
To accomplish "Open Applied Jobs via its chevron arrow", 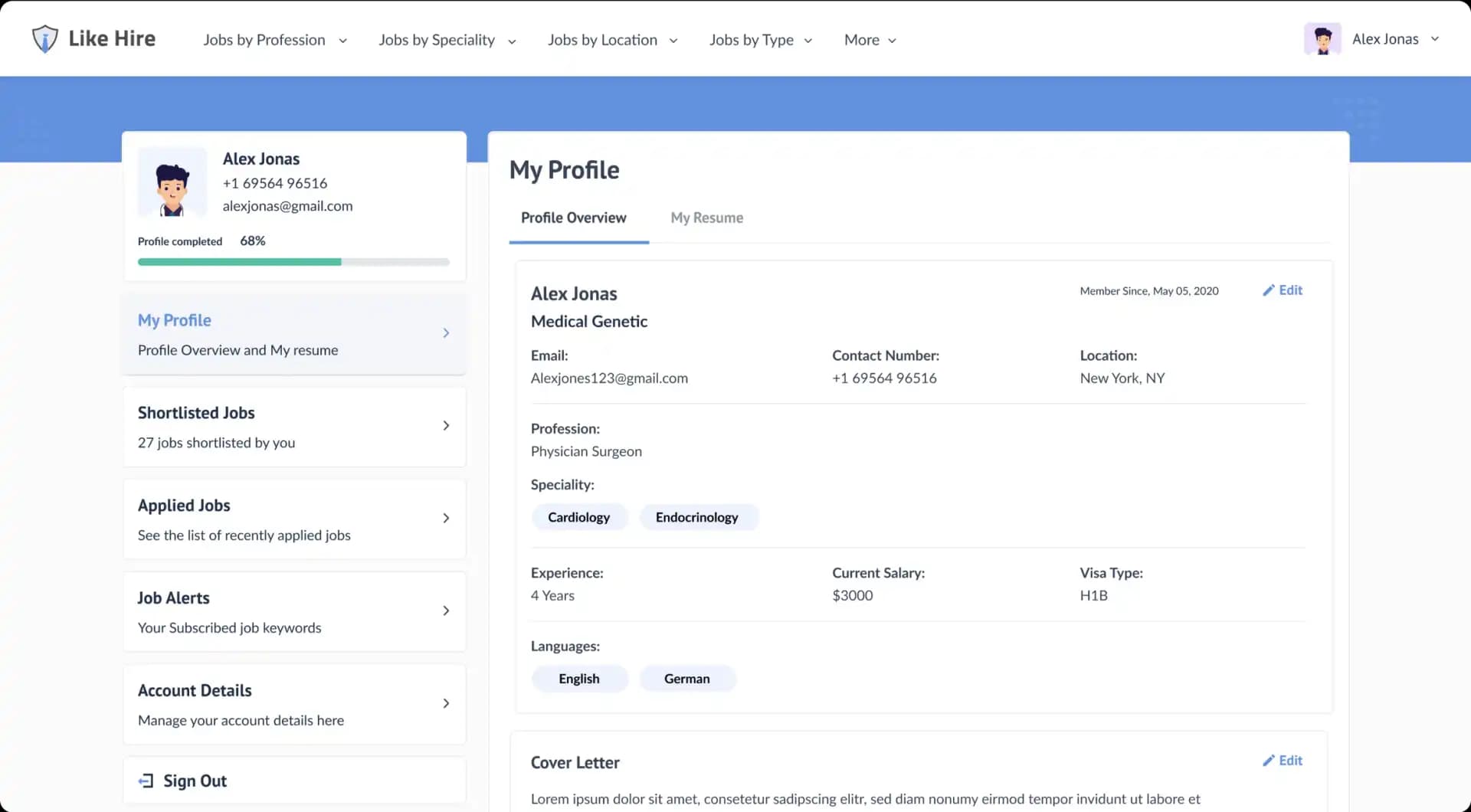I will (446, 519).
